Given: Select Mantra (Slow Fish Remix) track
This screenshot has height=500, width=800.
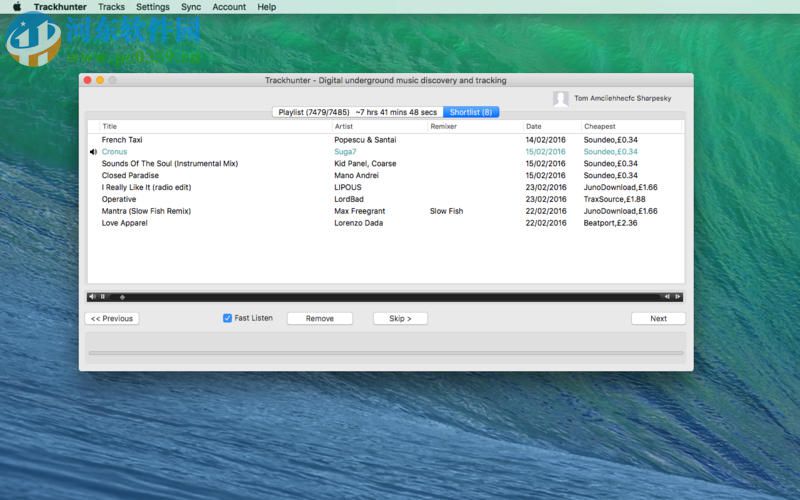Looking at the screenshot, I should point(146,211).
